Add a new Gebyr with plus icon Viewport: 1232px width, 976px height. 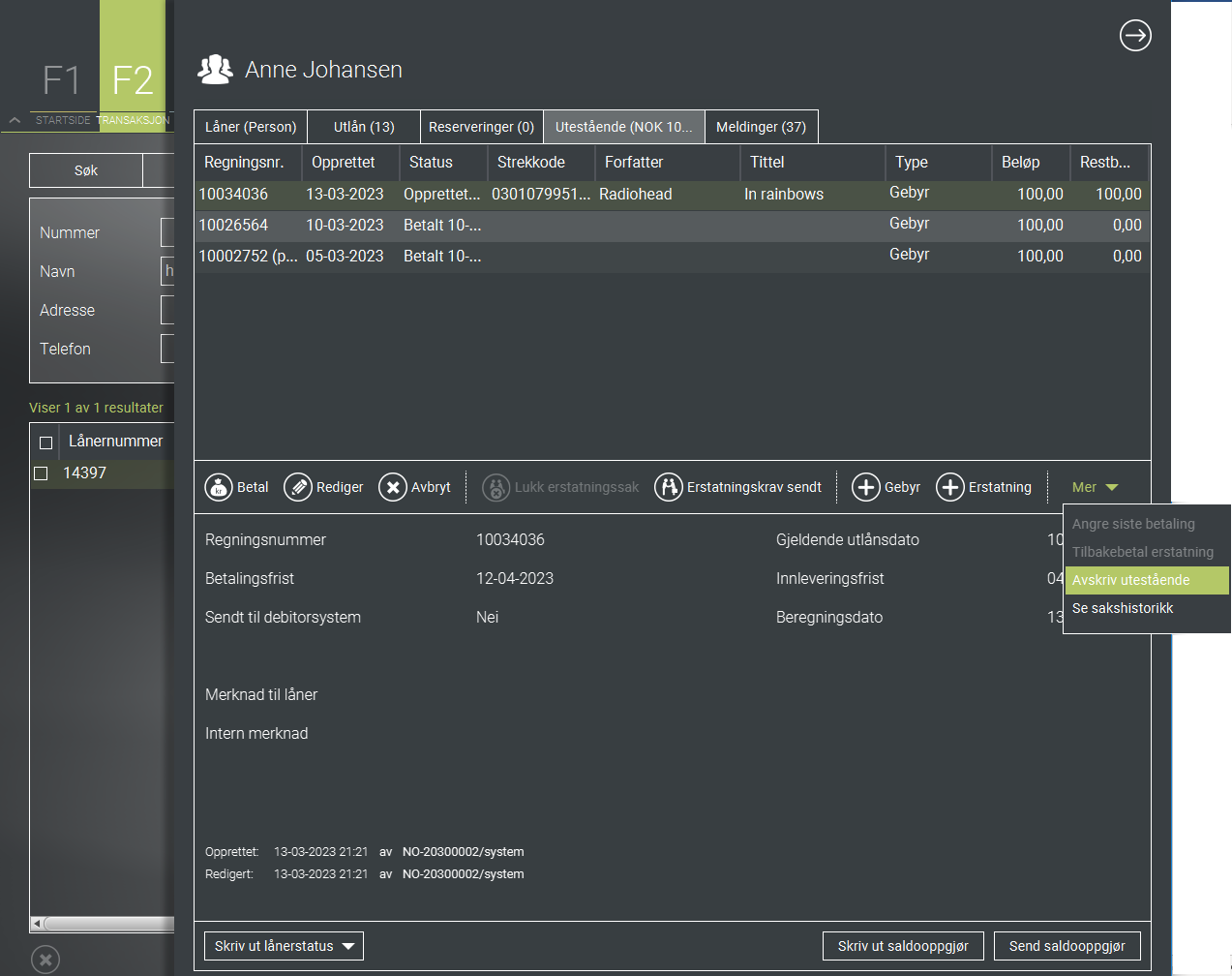tap(866, 487)
